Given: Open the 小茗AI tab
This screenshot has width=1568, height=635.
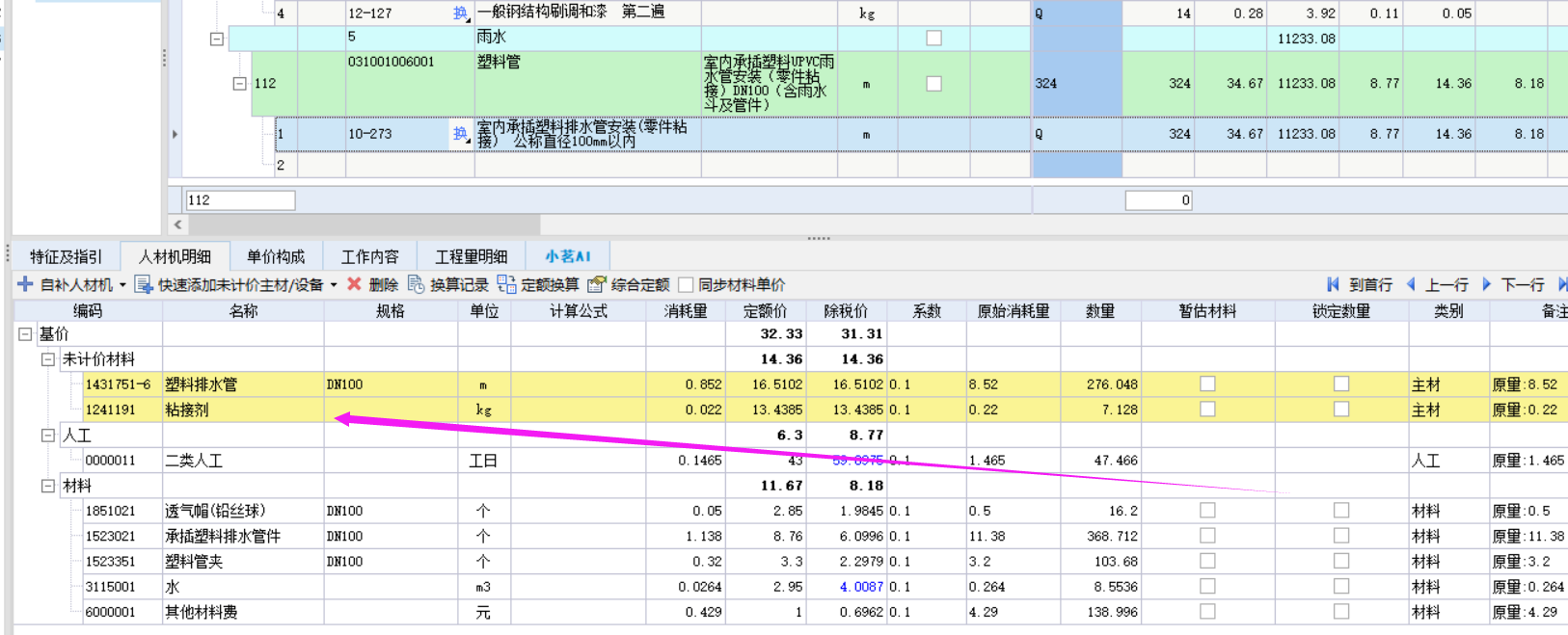Looking at the screenshot, I should (x=568, y=256).
